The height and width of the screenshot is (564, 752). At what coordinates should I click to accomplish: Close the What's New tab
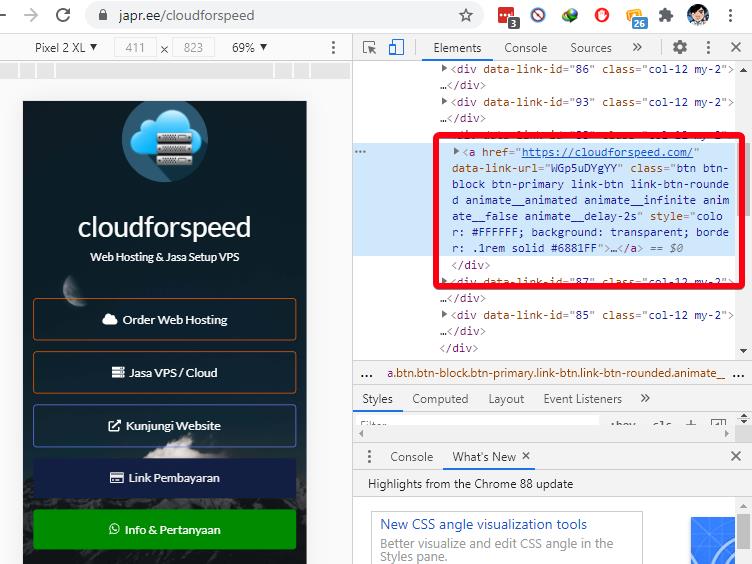click(x=526, y=456)
